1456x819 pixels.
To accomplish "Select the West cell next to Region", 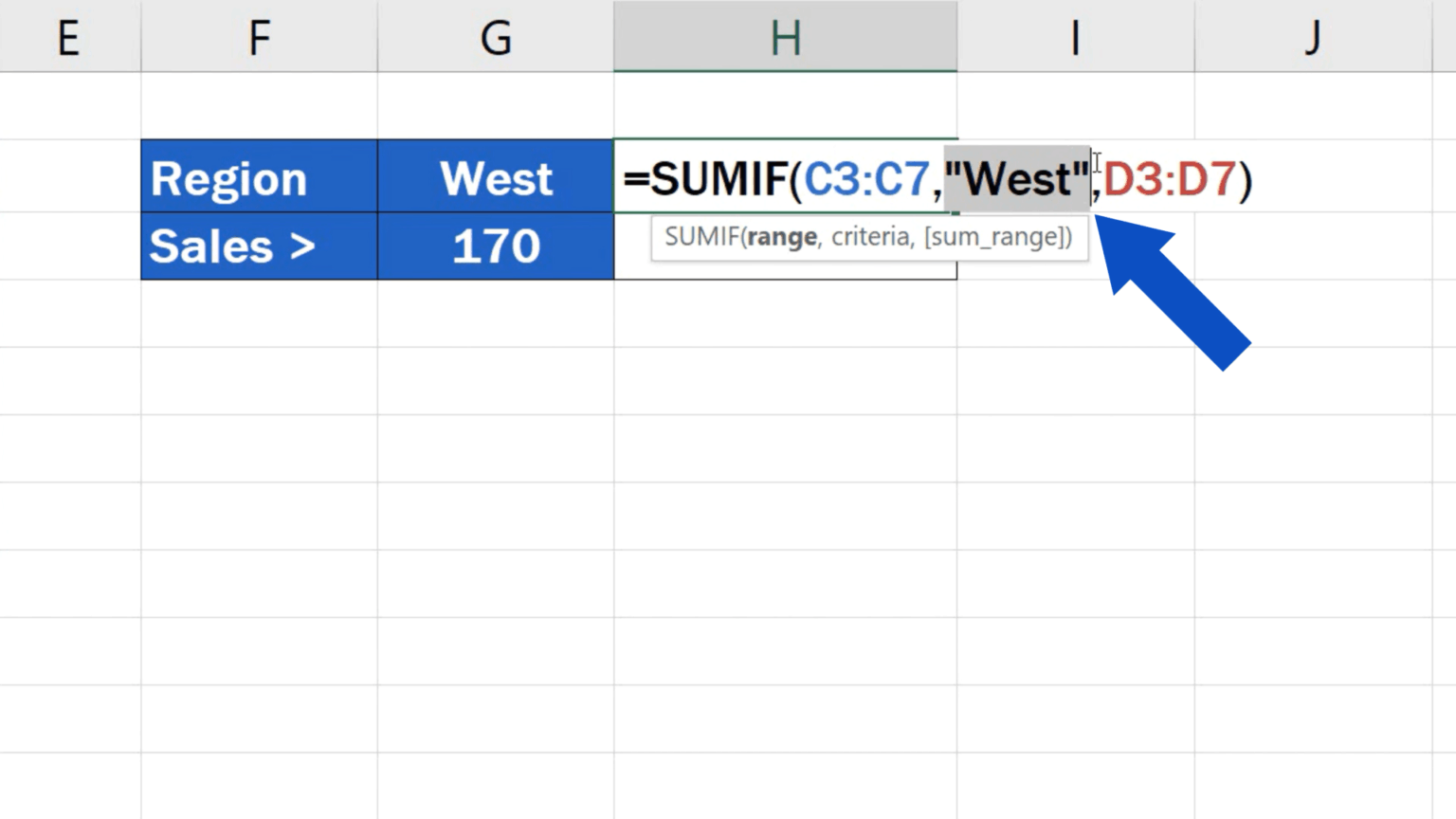I will (x=495, y=176).
